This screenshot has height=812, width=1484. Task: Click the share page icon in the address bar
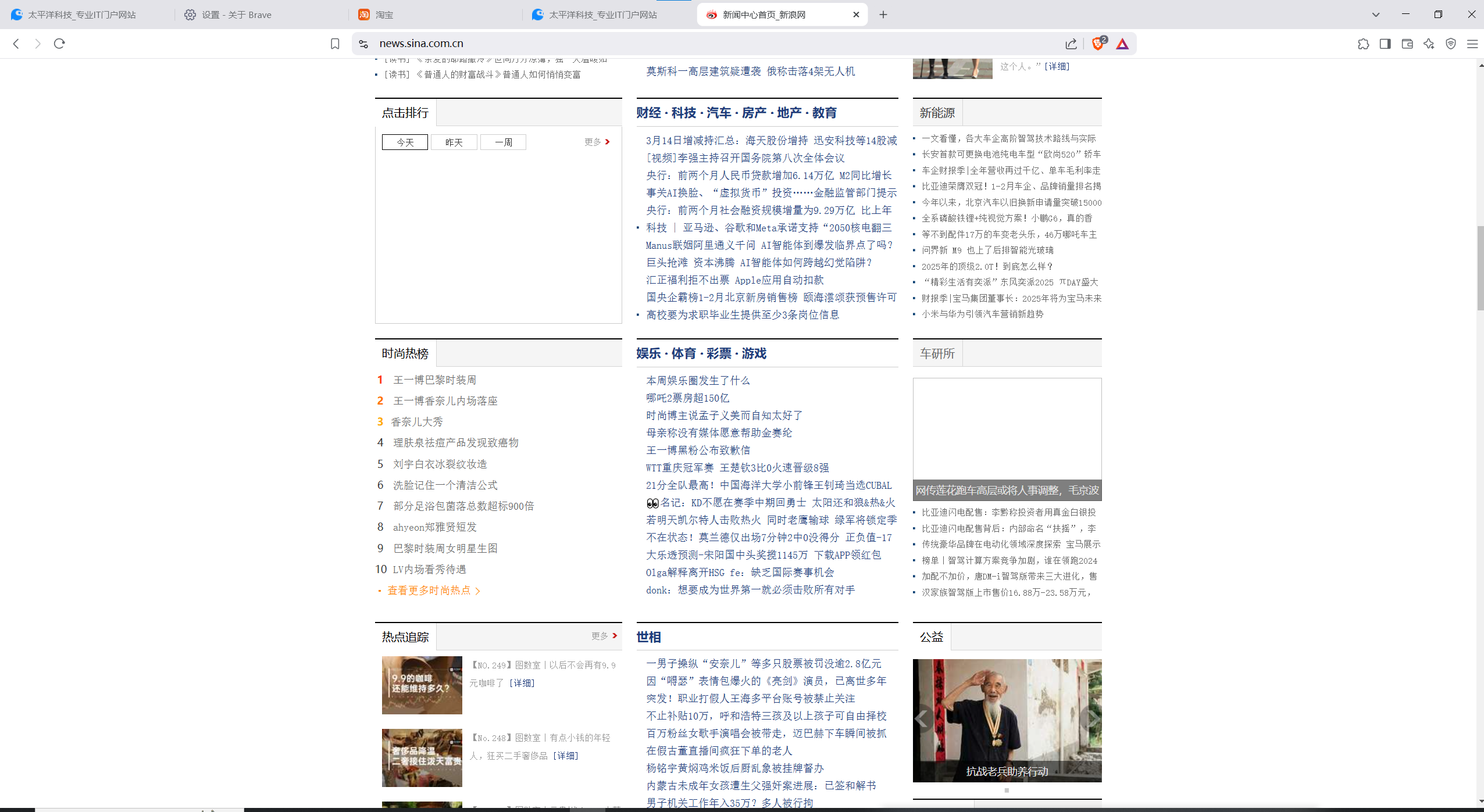[x=1071, y=44]
